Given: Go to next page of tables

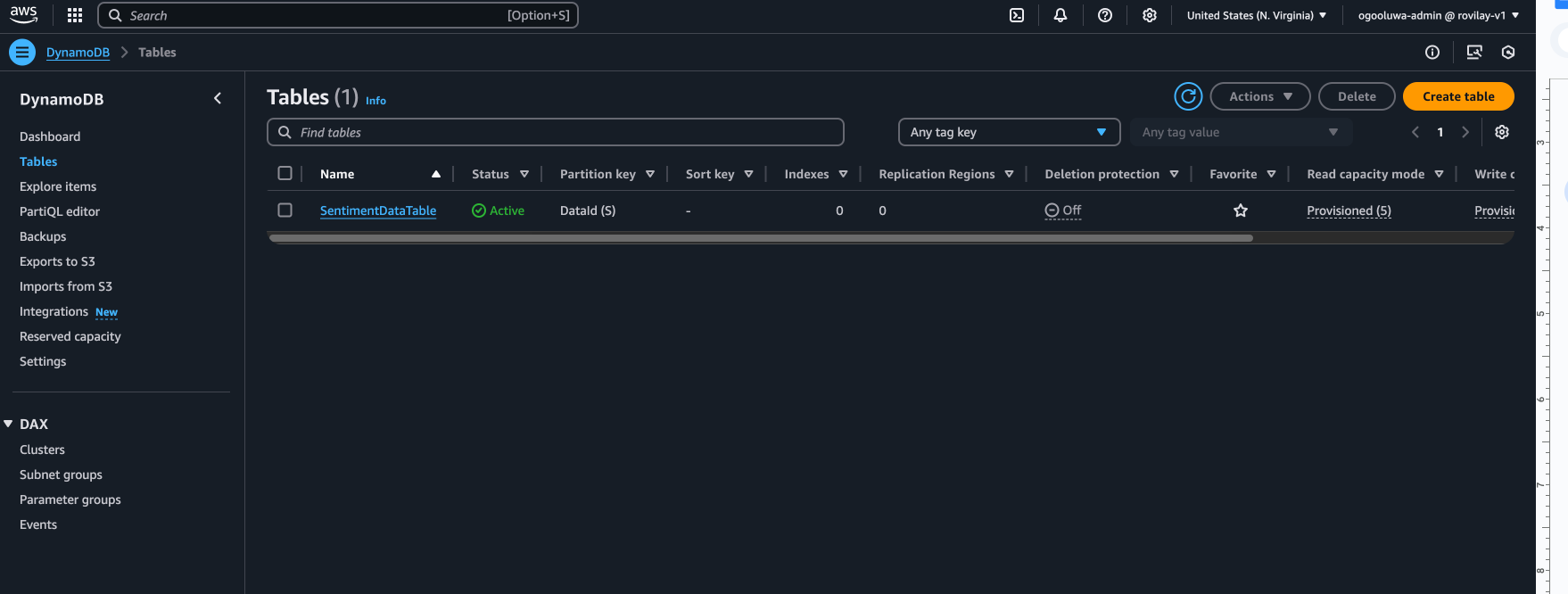Looking at the screenshot, I should (1465, 132).
